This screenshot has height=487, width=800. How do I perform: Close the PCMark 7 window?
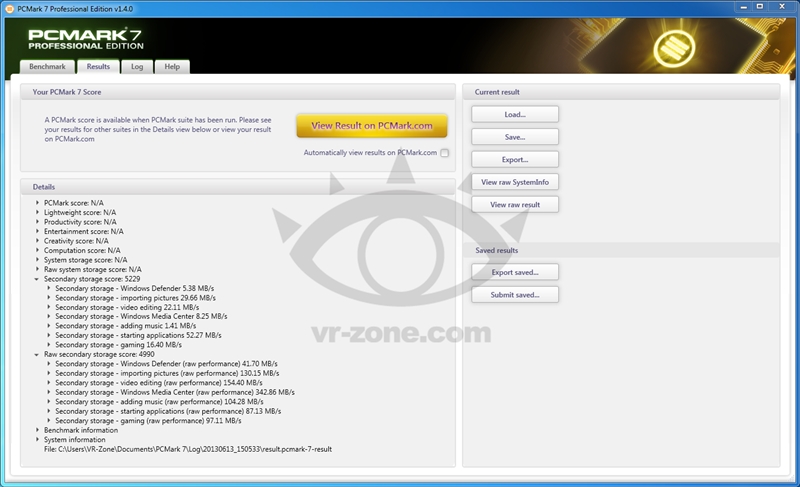tap(782, 7)
